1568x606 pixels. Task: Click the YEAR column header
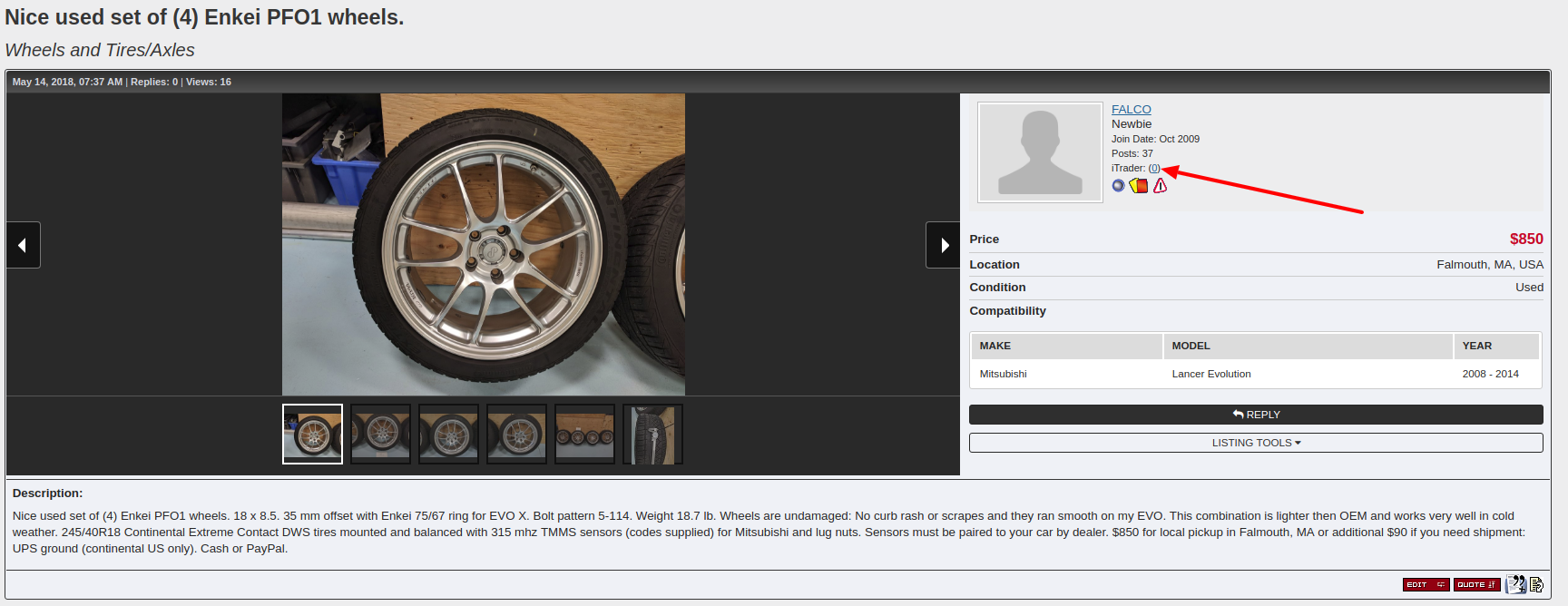(x=1497, y=346)
